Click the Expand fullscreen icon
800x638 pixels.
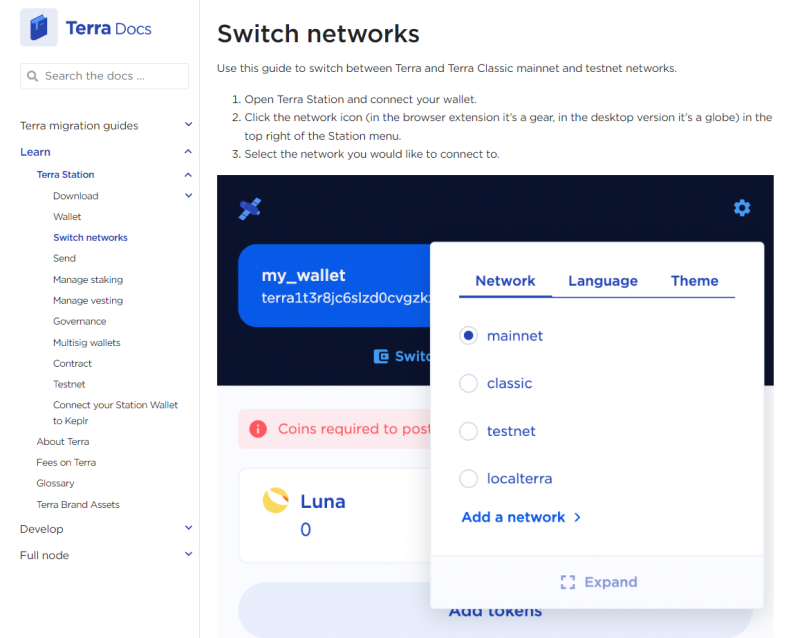(568, 582)
